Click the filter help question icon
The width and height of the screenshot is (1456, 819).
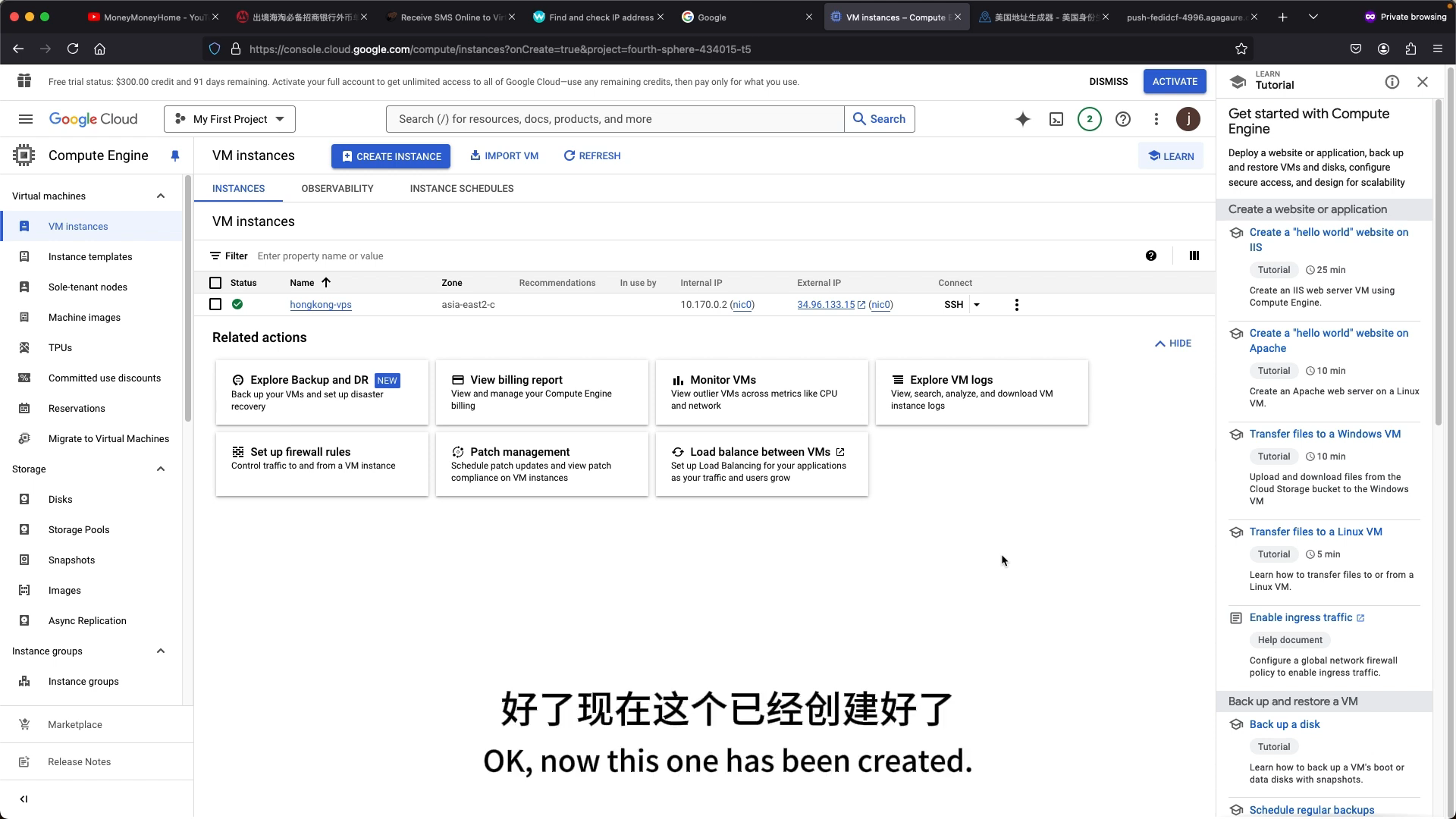point(1151,256)
